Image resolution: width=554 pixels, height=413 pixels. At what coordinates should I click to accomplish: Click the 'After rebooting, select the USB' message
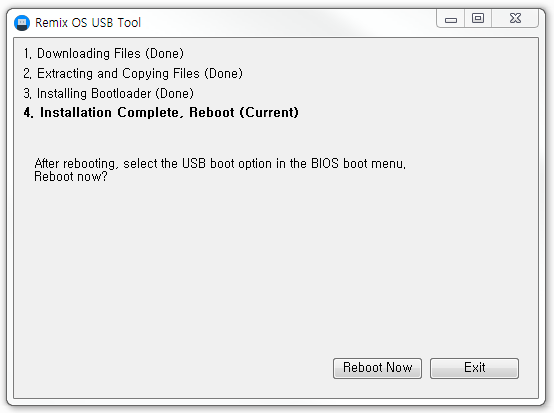click(x=220, y=164)
